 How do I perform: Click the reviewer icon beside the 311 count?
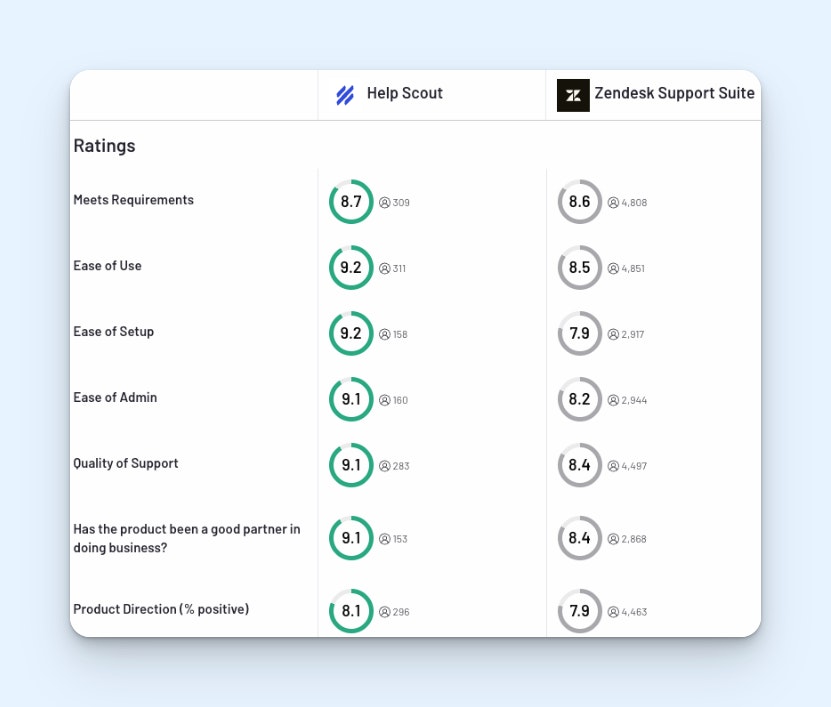[x=385, y=268]
